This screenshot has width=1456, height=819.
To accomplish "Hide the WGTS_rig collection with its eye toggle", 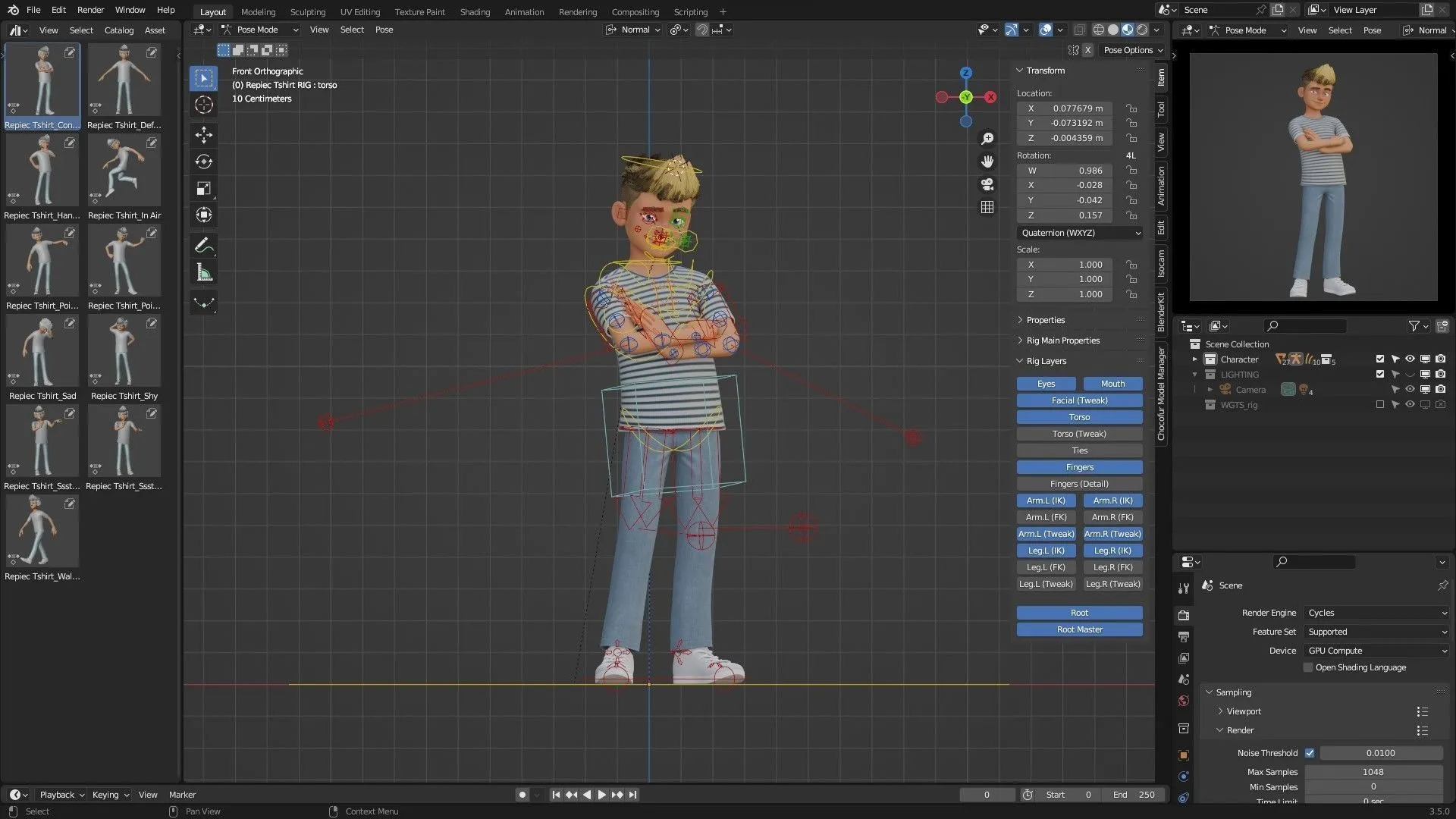I will [x=1410, y=404].
